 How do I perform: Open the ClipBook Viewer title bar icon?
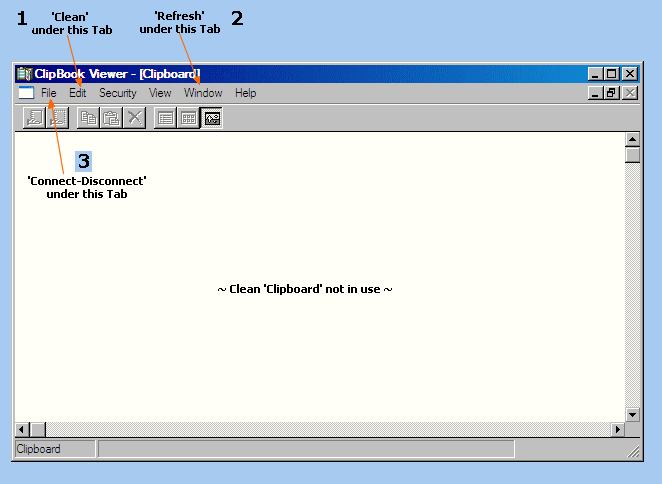(x=24, y=74)
